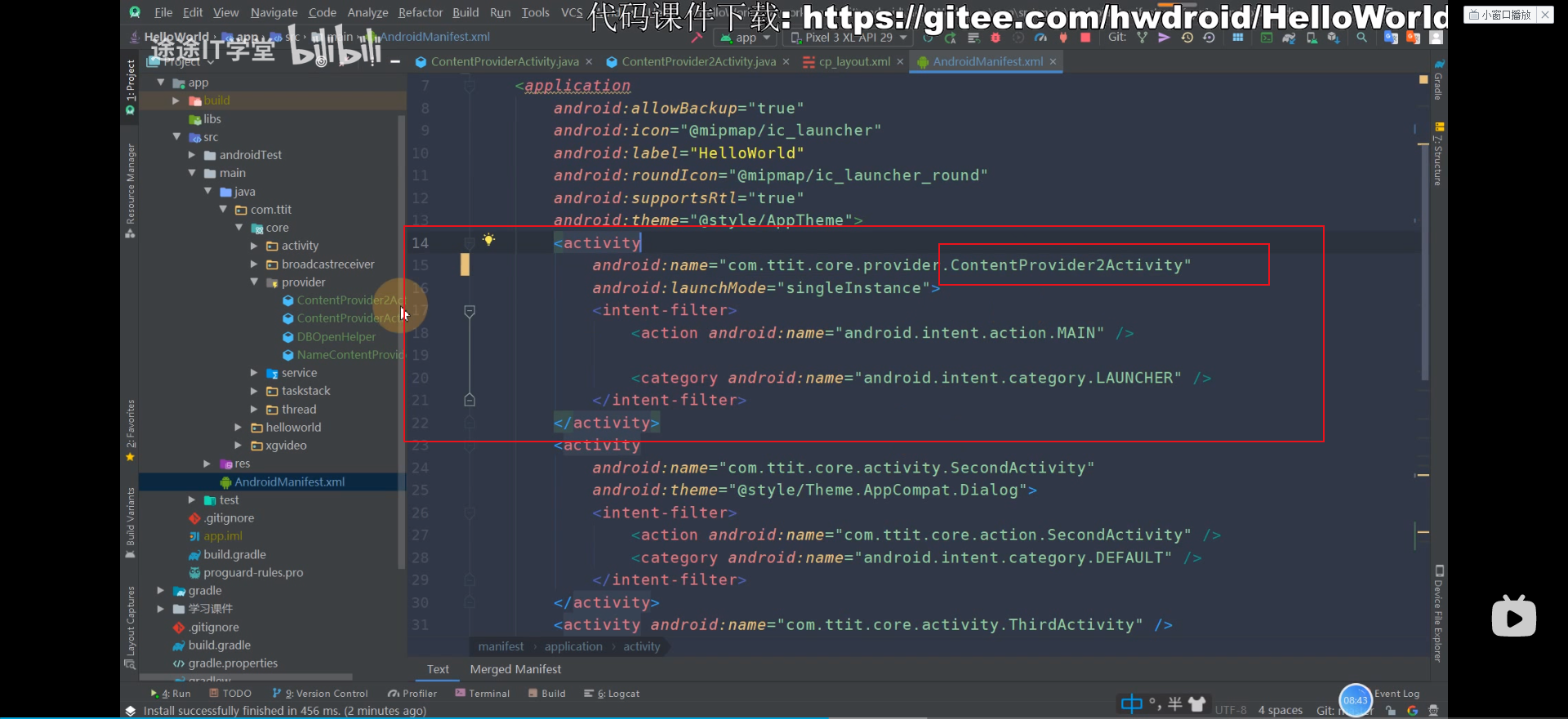
Task: Select AndroidManifest.xml in the project tree
Action: click(x=273, y=482)
